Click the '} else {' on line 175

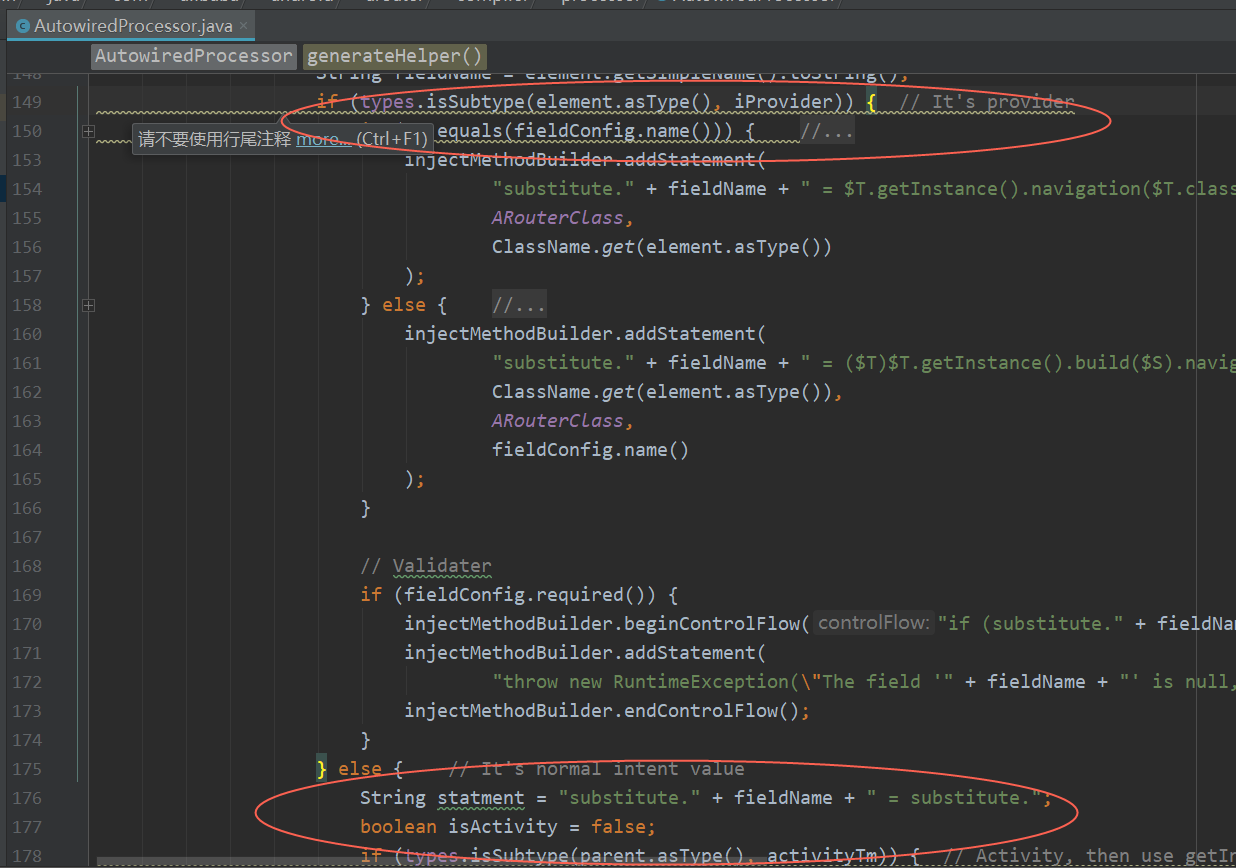360,769
